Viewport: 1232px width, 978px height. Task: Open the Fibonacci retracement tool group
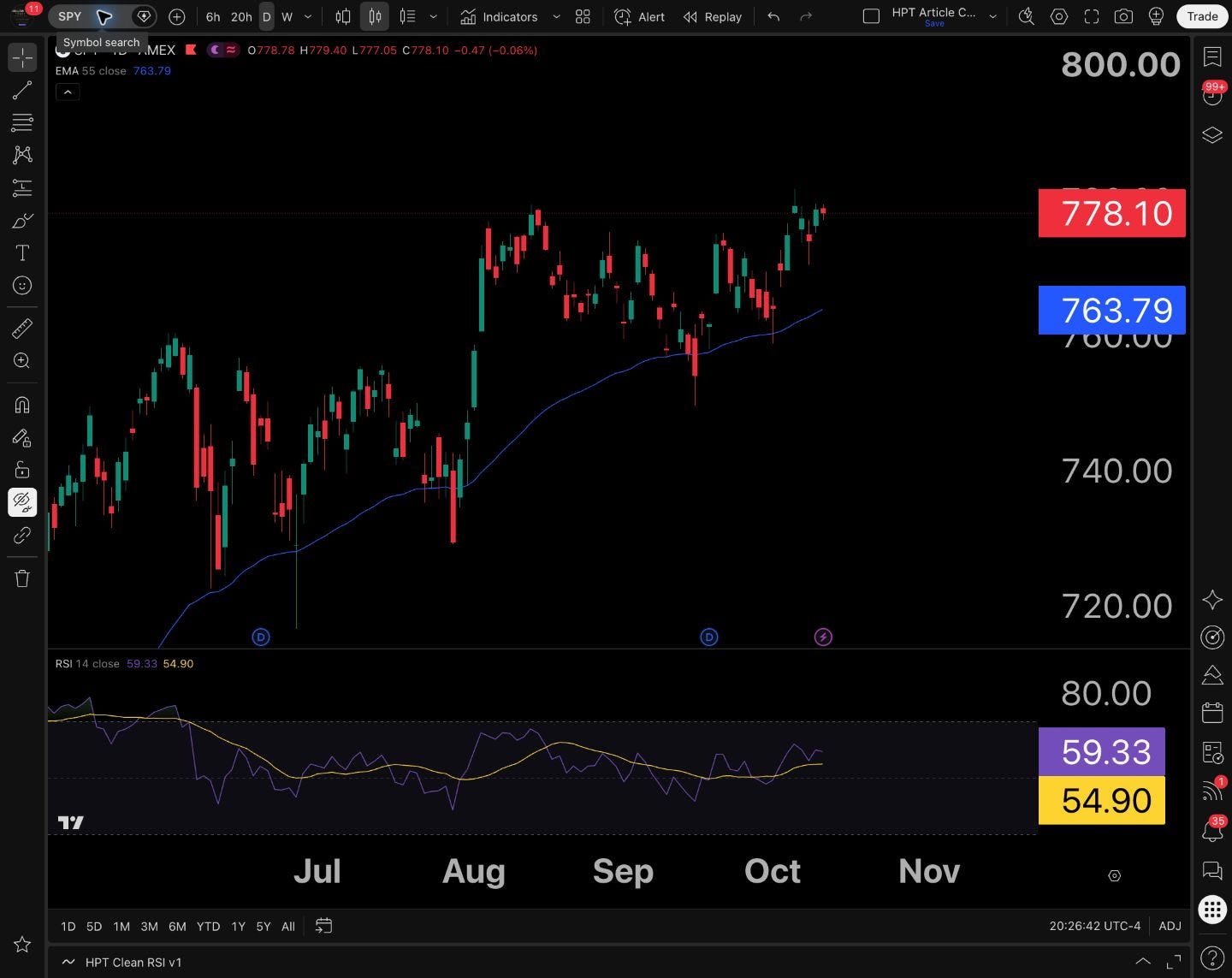click(x=22, y=122)
